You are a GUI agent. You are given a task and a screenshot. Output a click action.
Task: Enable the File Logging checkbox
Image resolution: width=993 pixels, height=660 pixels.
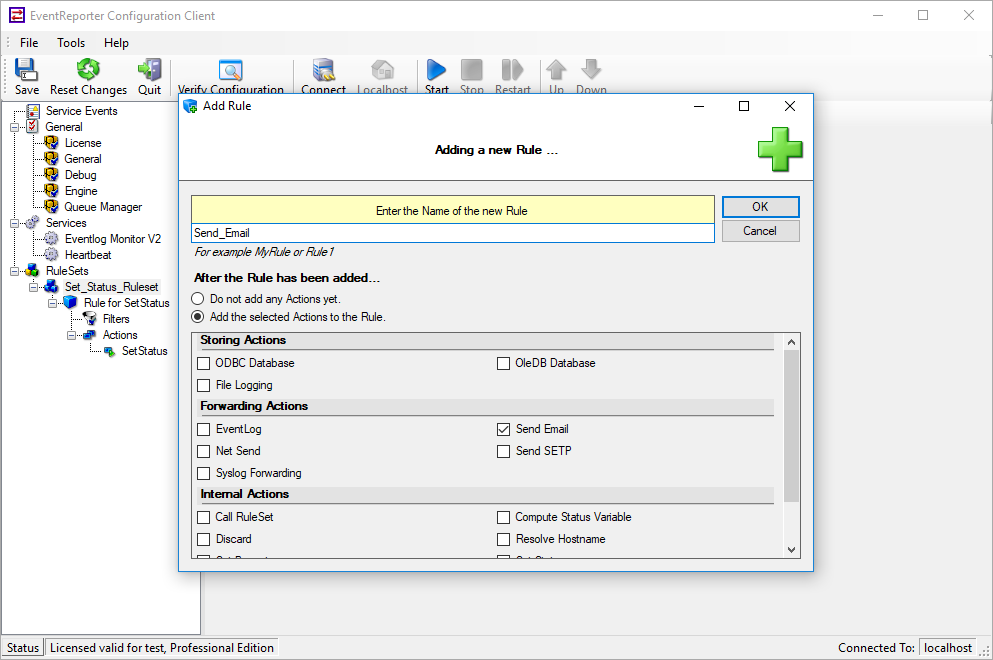pos(203,385)
